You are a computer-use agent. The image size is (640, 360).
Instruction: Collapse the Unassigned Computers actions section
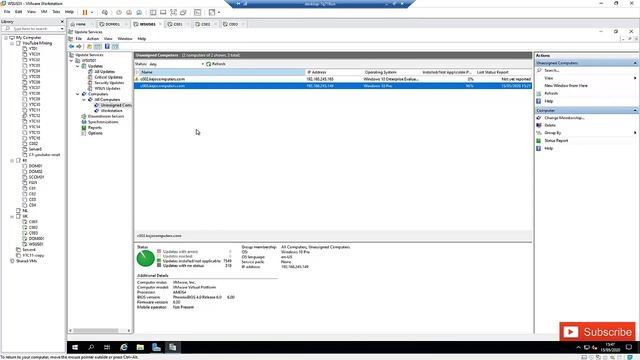pyautogui.click(x=635, y=63)
